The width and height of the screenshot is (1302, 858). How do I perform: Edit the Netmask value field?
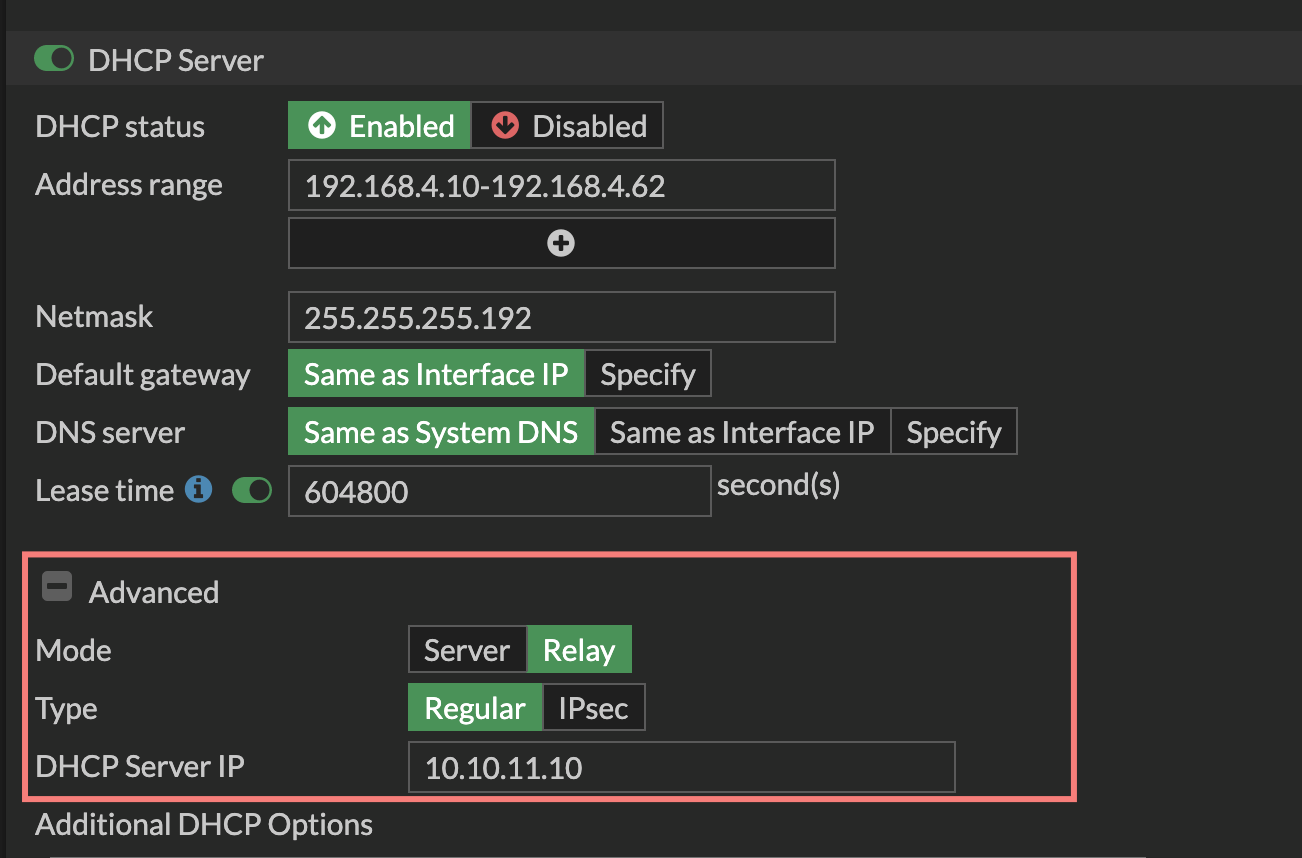pyautogui.click(x=561, y=316)
